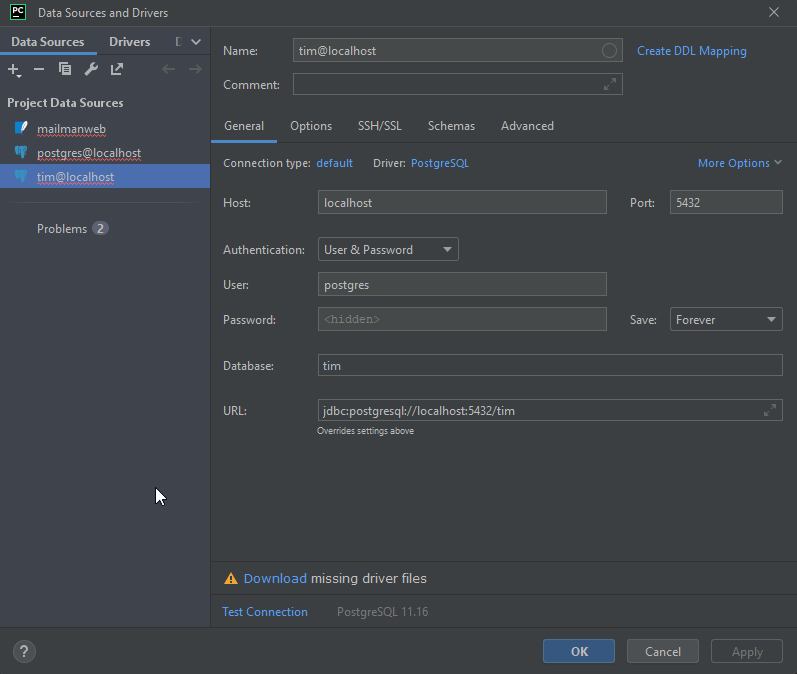Open the Problems list
The height and width of the screenshot is (674, 797).
point(62,229)
